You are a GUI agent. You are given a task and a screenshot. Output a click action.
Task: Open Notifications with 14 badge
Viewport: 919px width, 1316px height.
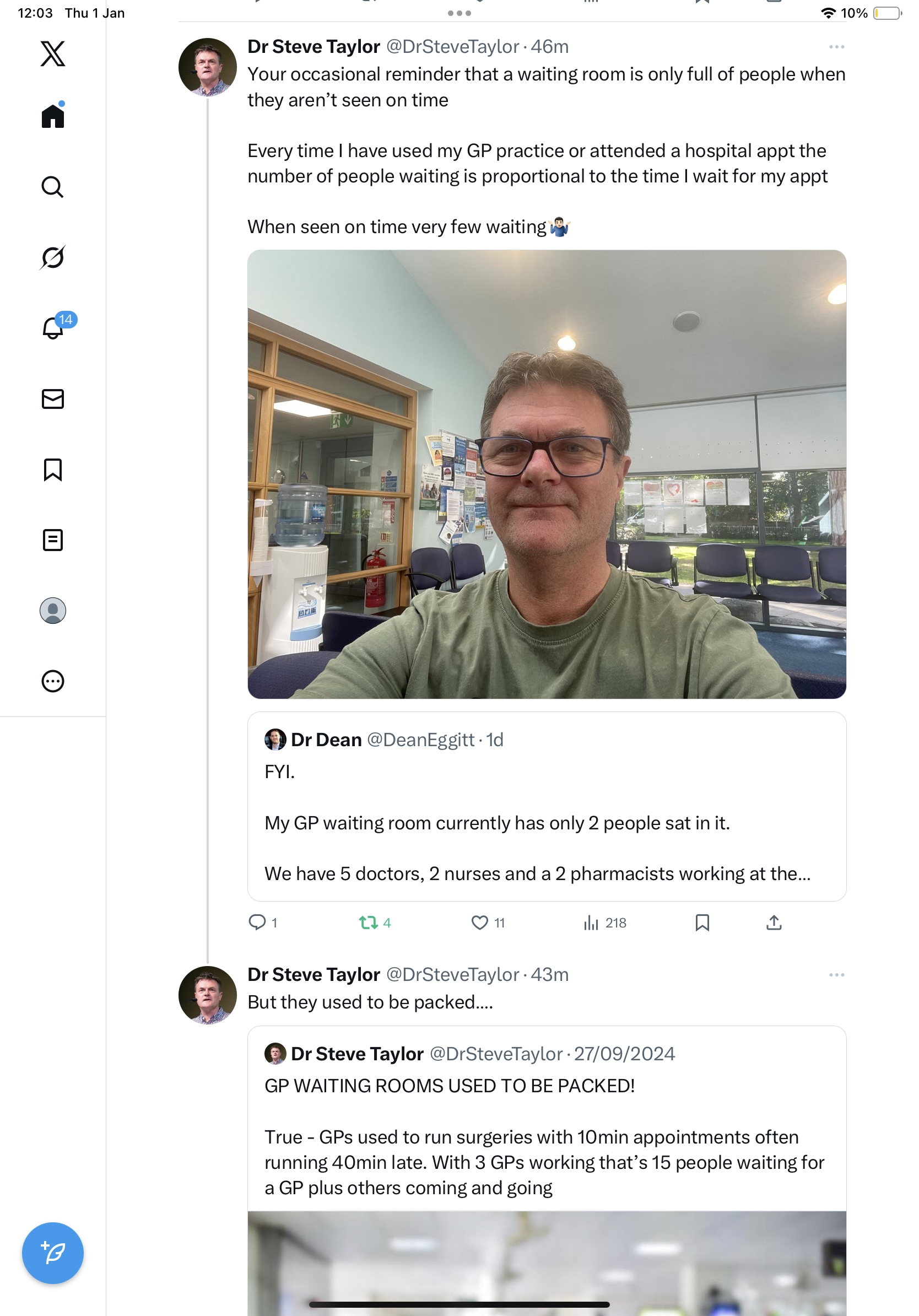(53, 328)
